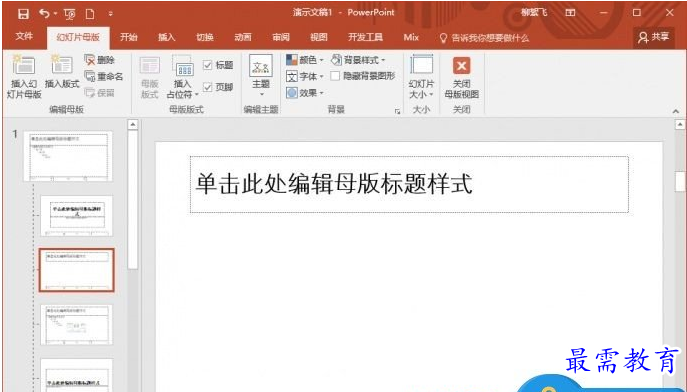The width and height of the screenshot is (687, 392).
Task: Click the 母版版式 master layout button
Action: click(x=149, y=77)
